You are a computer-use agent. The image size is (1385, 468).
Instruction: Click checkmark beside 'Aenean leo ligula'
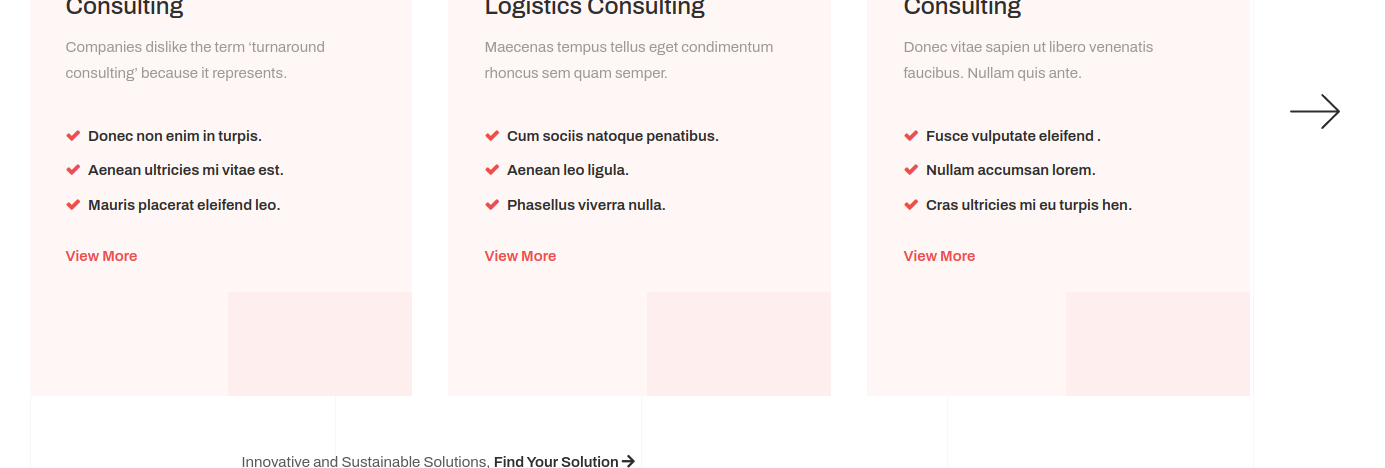click(492, 170)
